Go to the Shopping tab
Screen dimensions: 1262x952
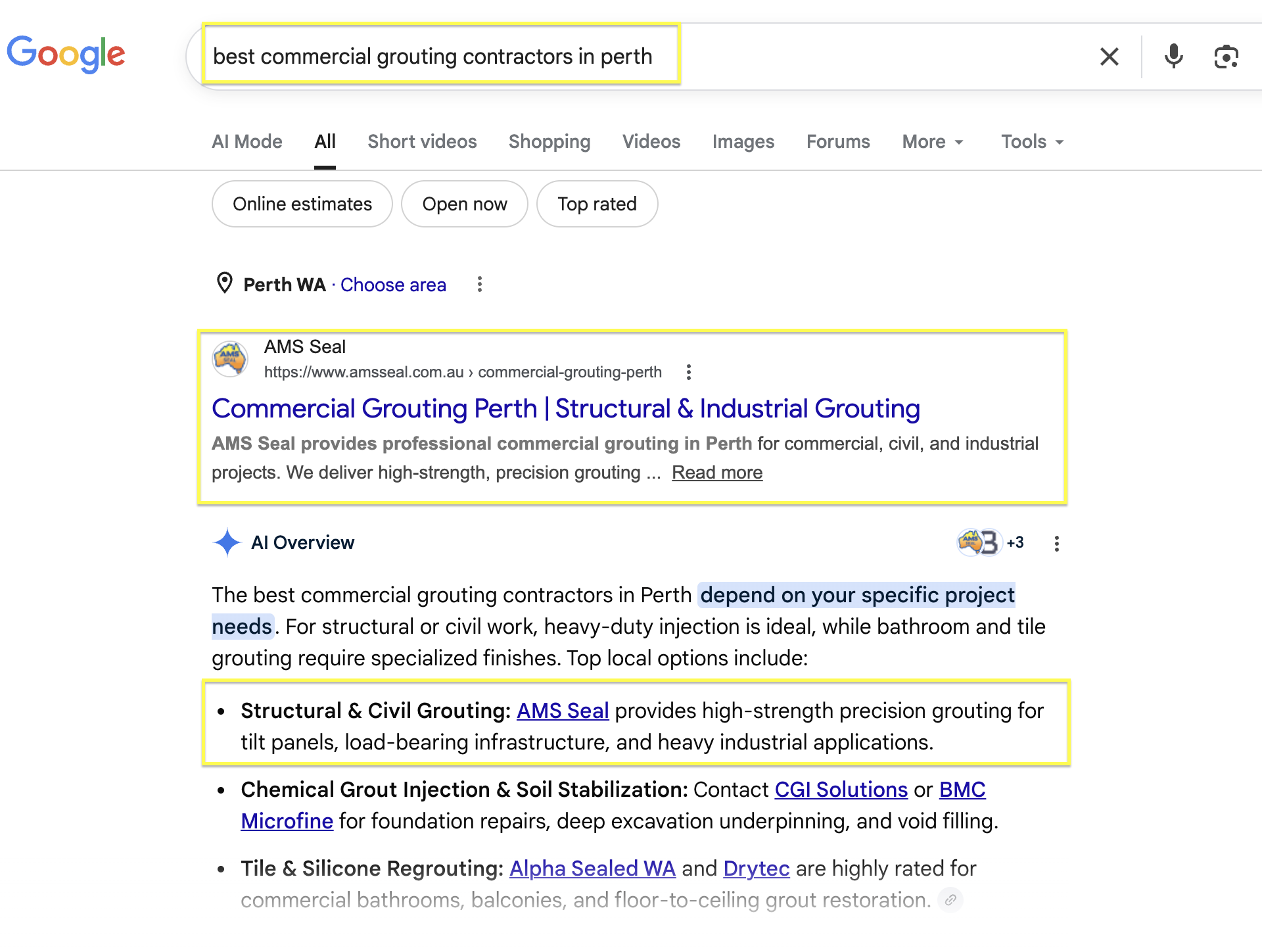coord(549,141)
